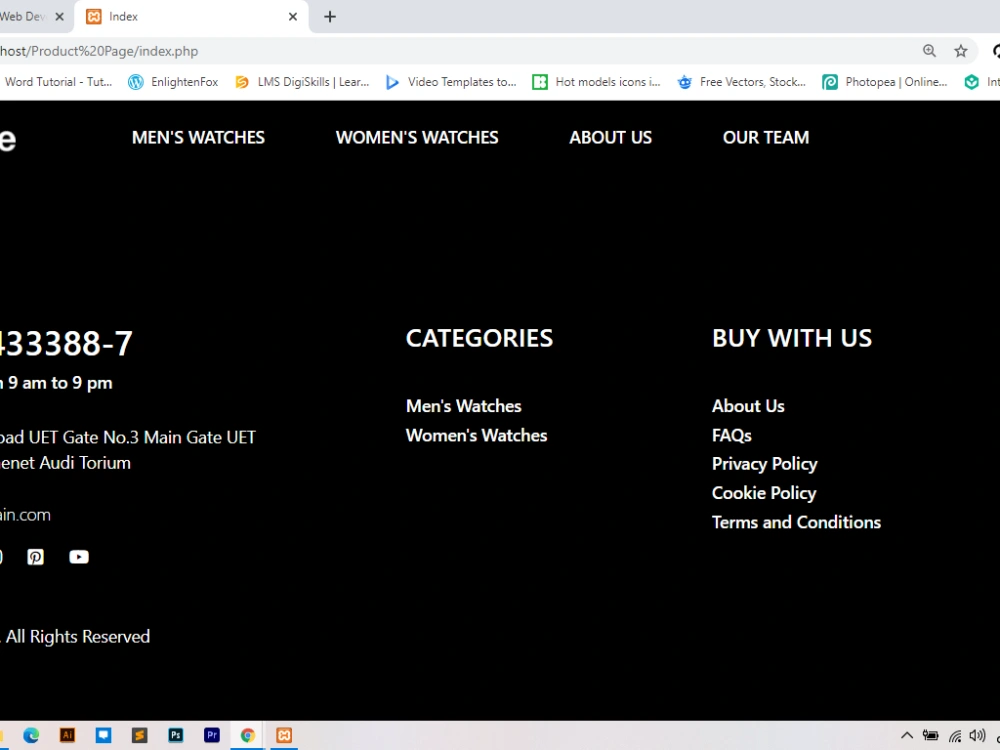Viewport: 1000px width, 750px height.
Task: Open the Word Tutorial bookmark
Action: (57, 82)
